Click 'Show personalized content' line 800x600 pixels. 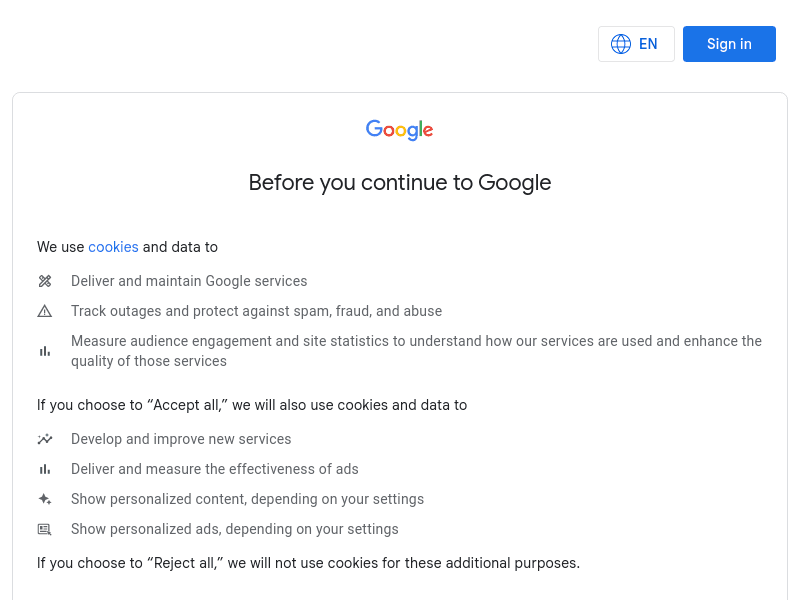click(x=247, y=499)
